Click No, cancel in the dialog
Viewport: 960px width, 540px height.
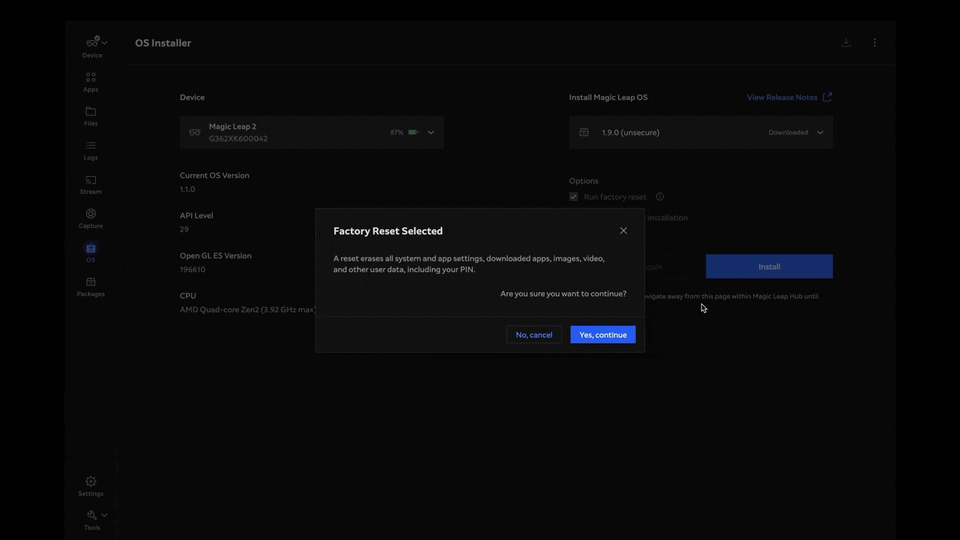[534, 334]
